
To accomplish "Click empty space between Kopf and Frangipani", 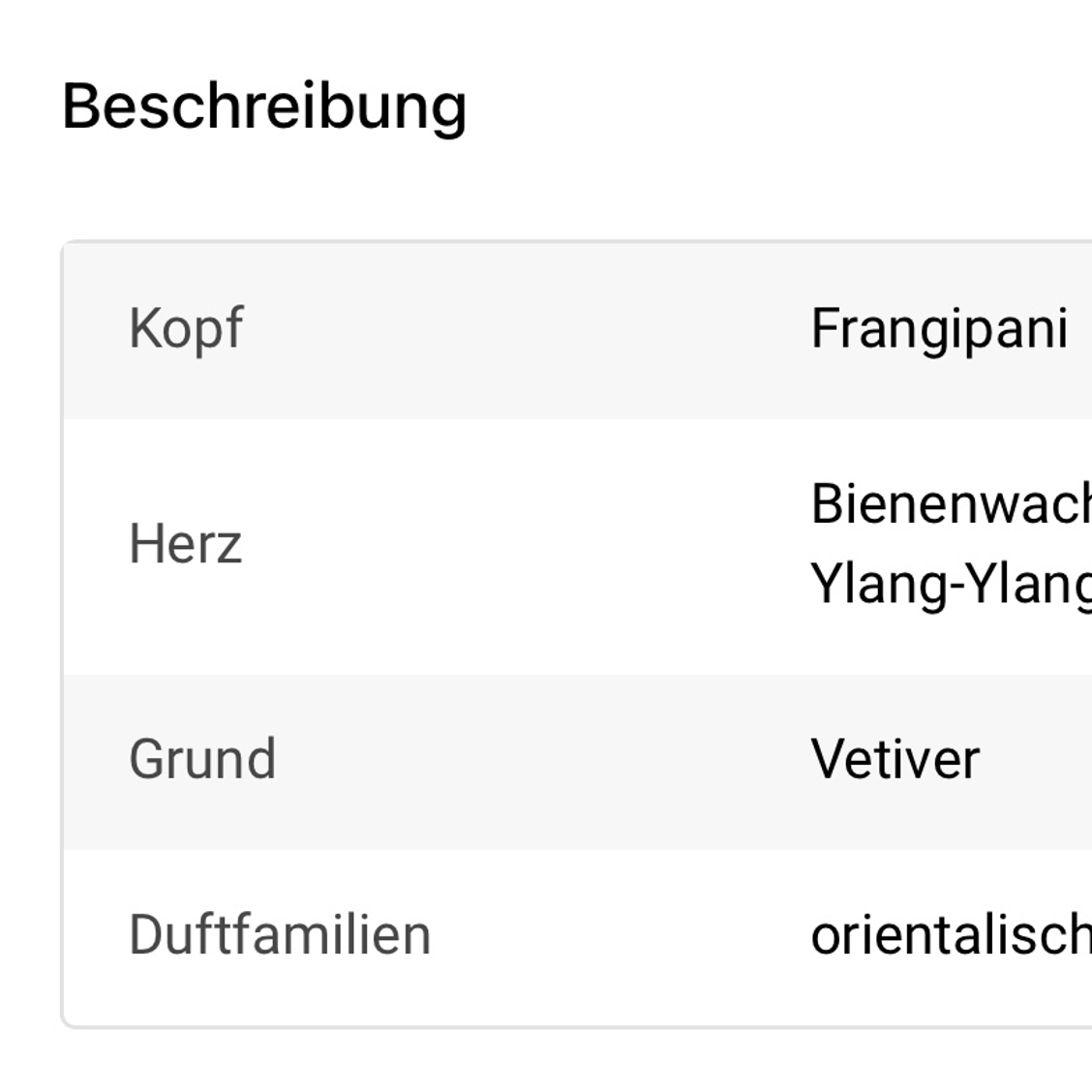I will click(528, 329).
